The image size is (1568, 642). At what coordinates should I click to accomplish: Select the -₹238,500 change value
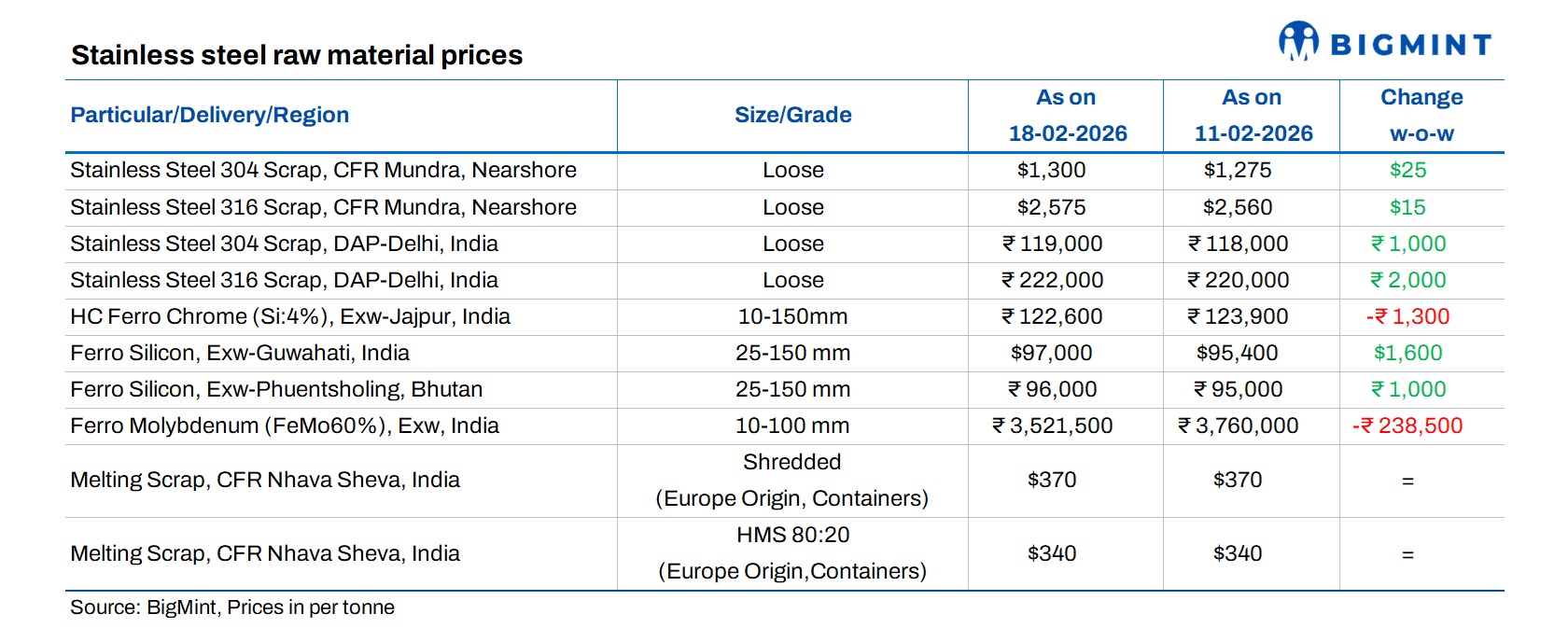click(1407, 426)
